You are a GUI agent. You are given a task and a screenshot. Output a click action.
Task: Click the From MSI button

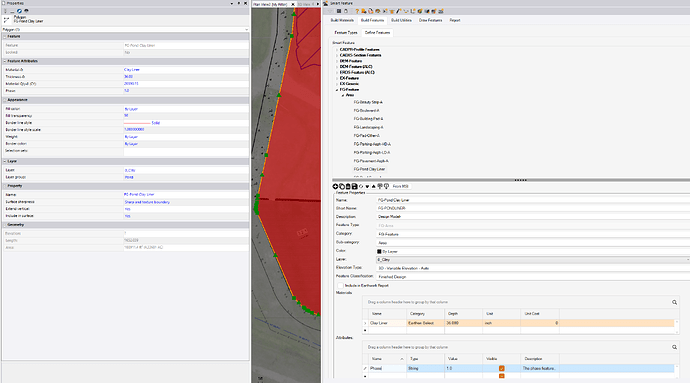400,186
